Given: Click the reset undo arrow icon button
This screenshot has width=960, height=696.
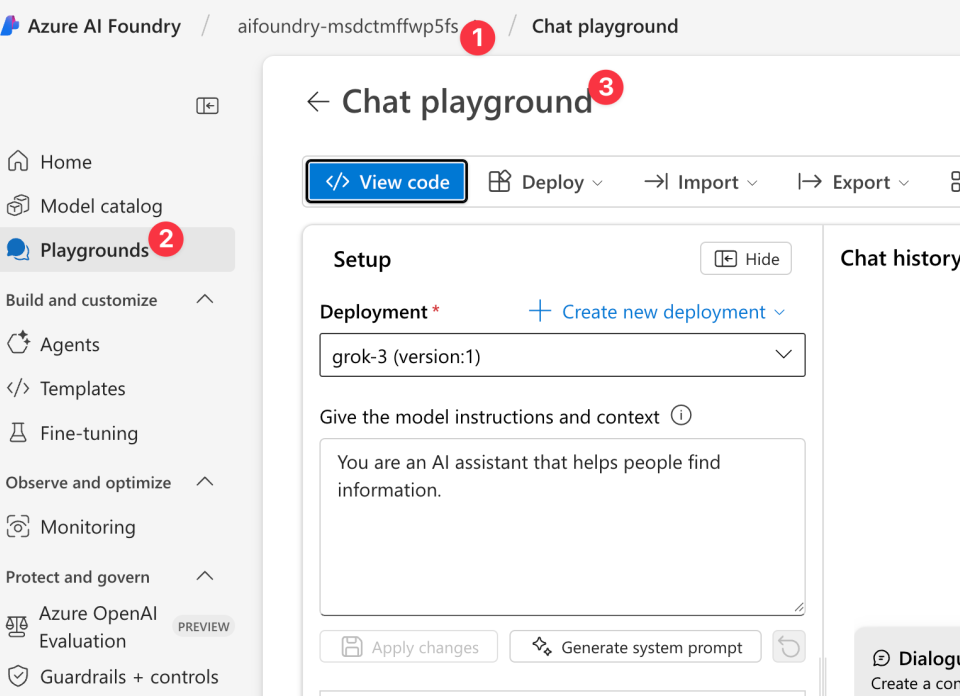Looking at the screenshot, I should (789, 646).
